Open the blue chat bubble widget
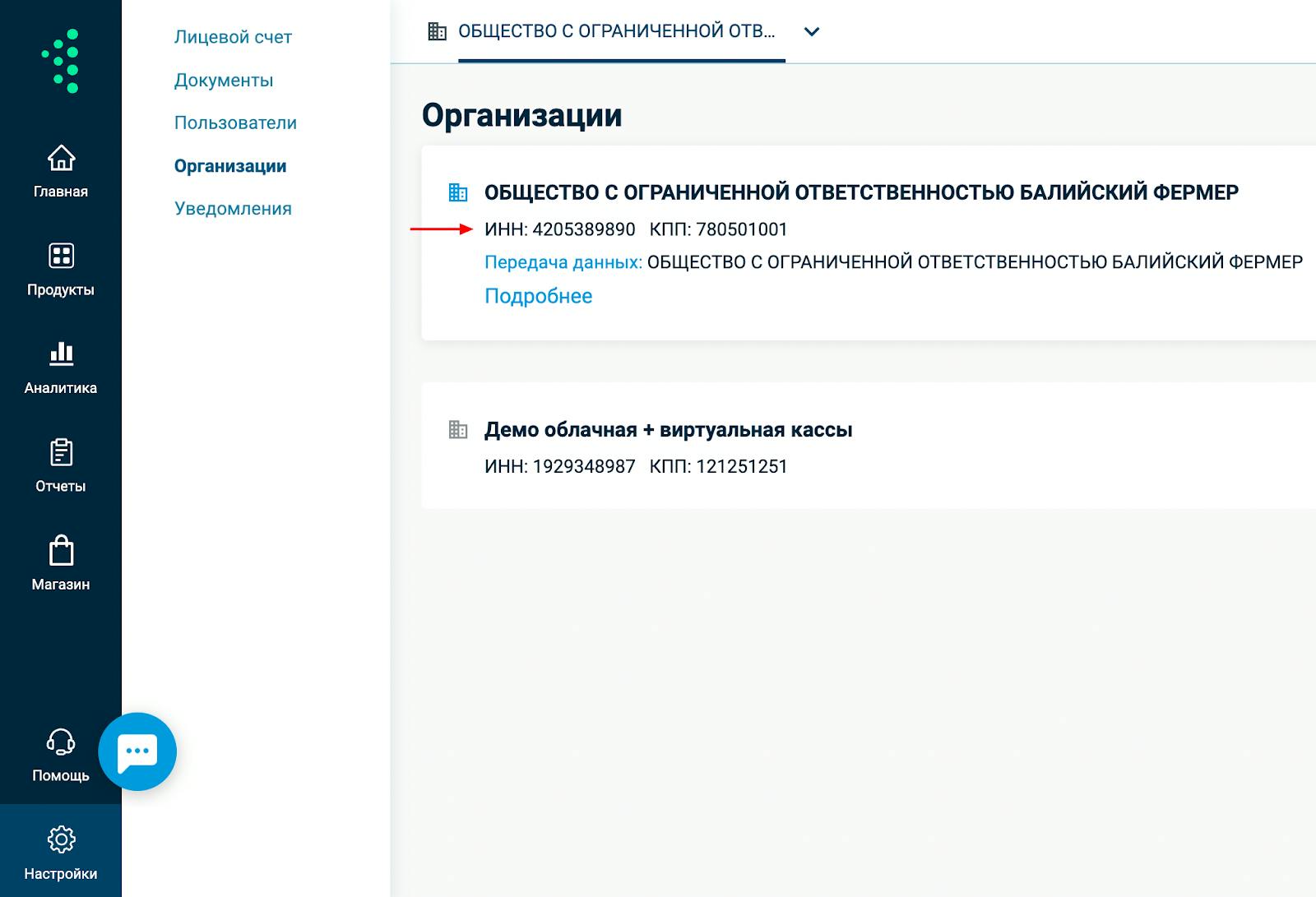1316x897 pixels. [x=137, y=751]
